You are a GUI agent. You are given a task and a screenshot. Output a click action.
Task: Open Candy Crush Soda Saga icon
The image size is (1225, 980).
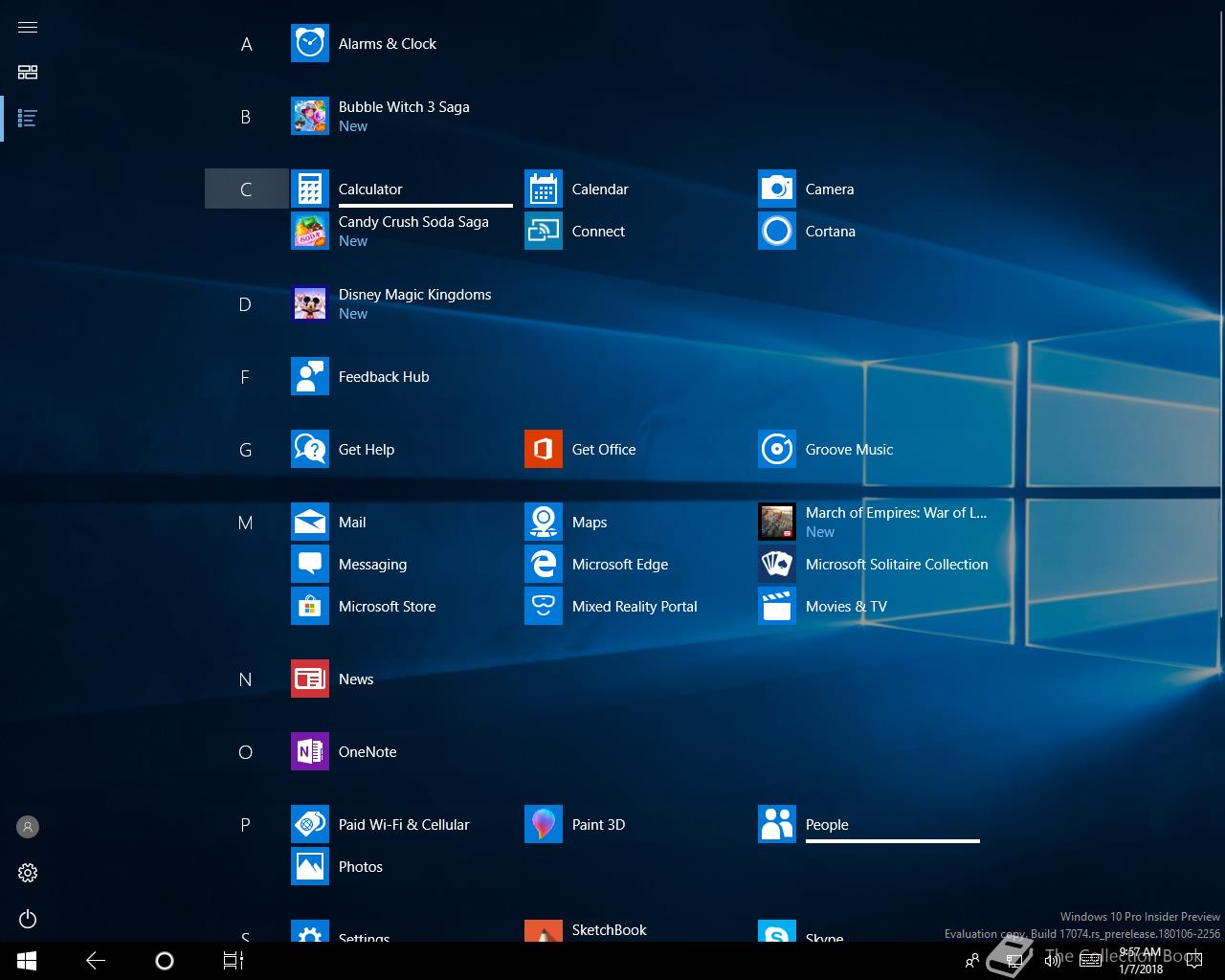pos(310,232)
